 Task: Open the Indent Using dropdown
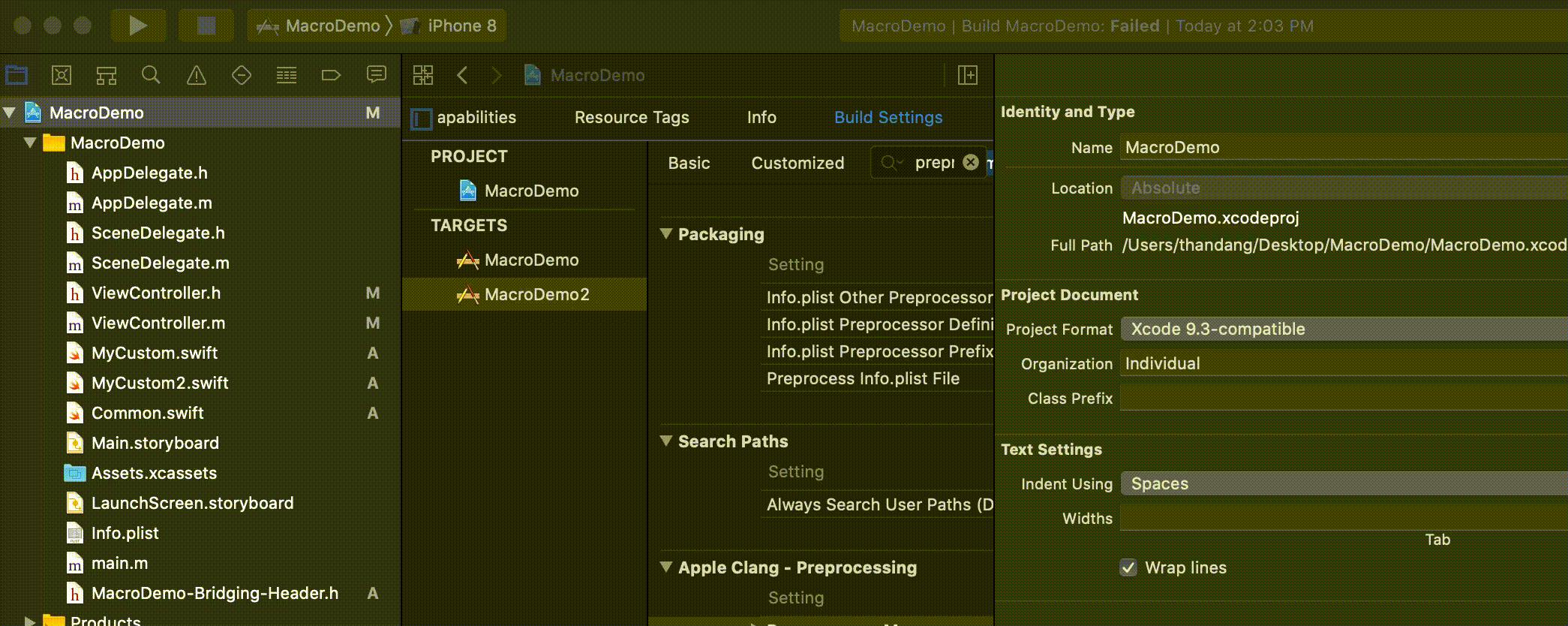[1344, 483]
